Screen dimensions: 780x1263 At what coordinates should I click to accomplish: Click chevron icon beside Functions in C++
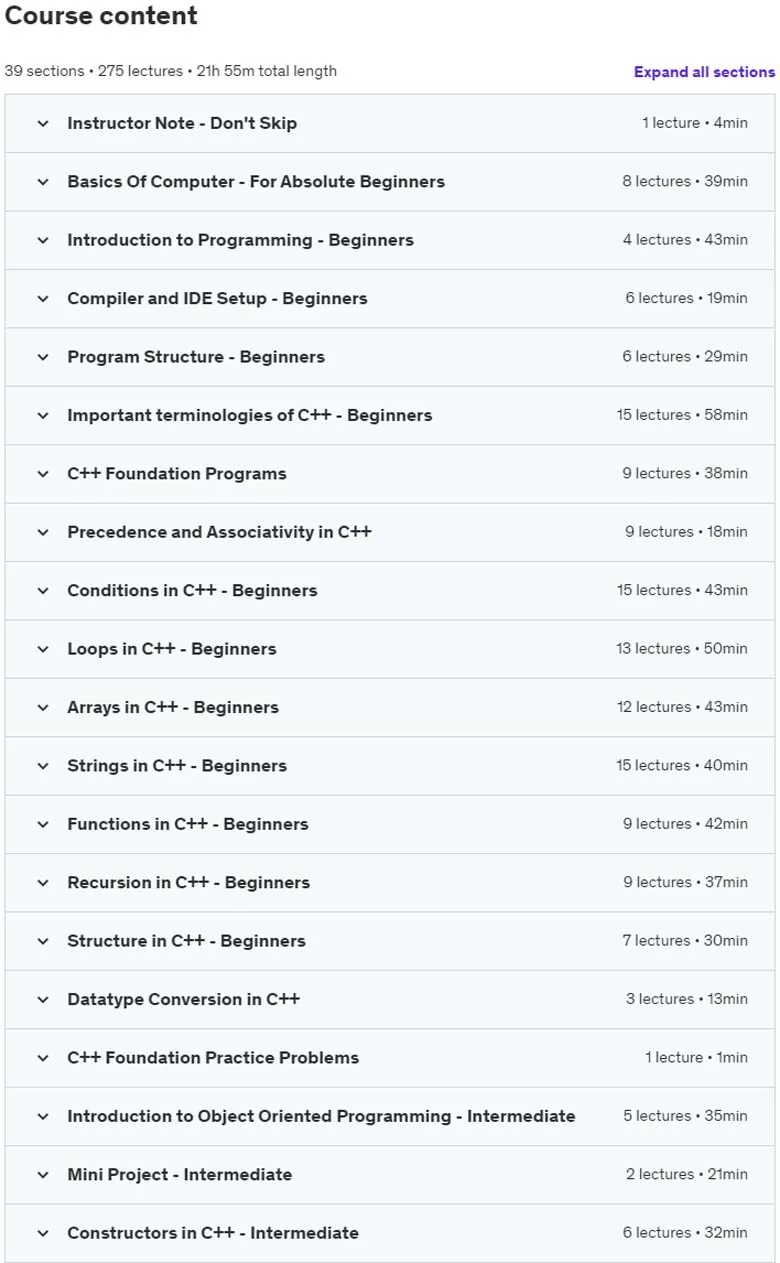click(43, 825)
